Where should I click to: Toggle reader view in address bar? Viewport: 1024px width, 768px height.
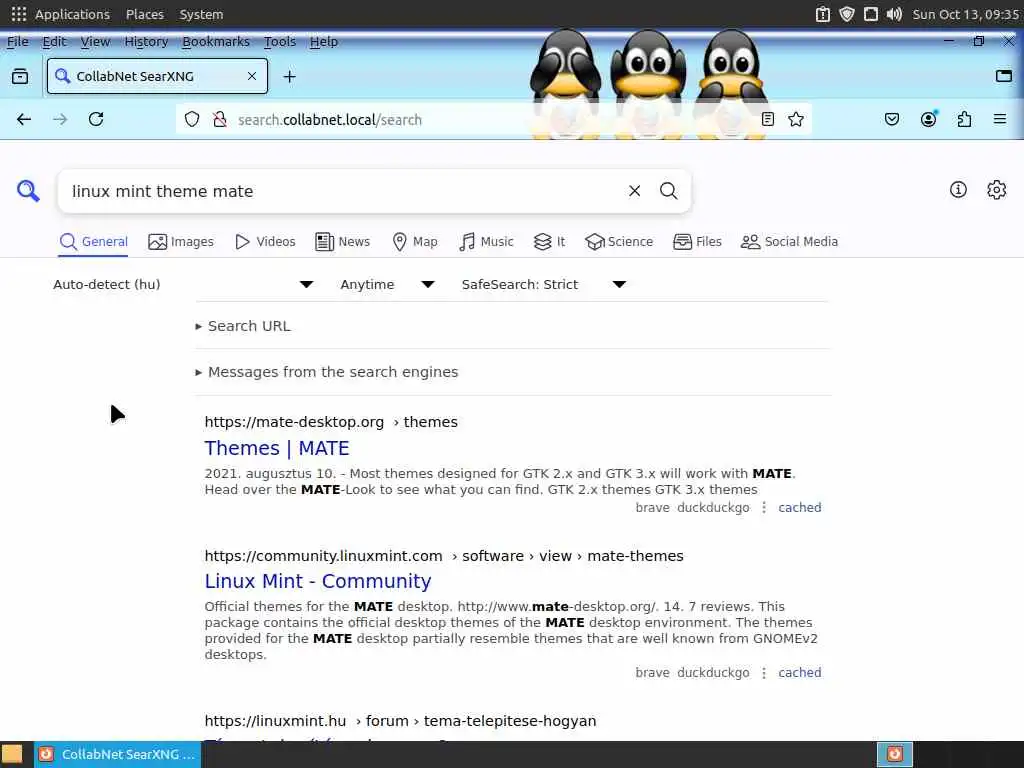(x=768, y=120)
